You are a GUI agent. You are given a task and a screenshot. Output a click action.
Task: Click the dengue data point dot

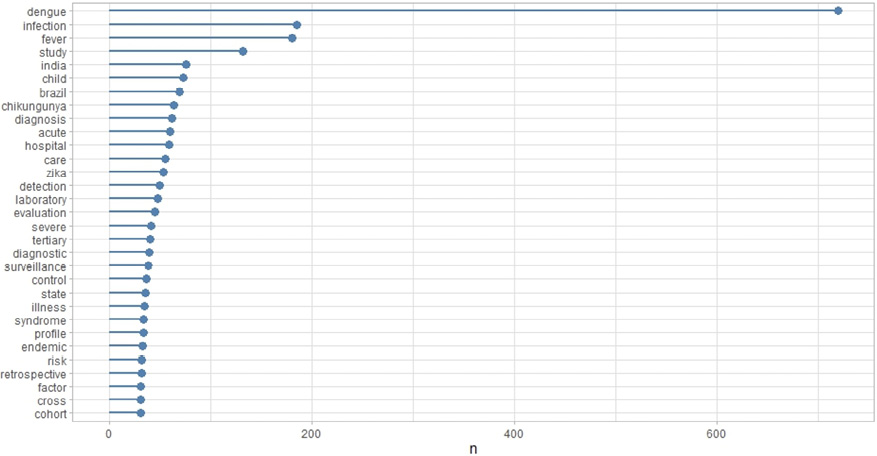838,11
